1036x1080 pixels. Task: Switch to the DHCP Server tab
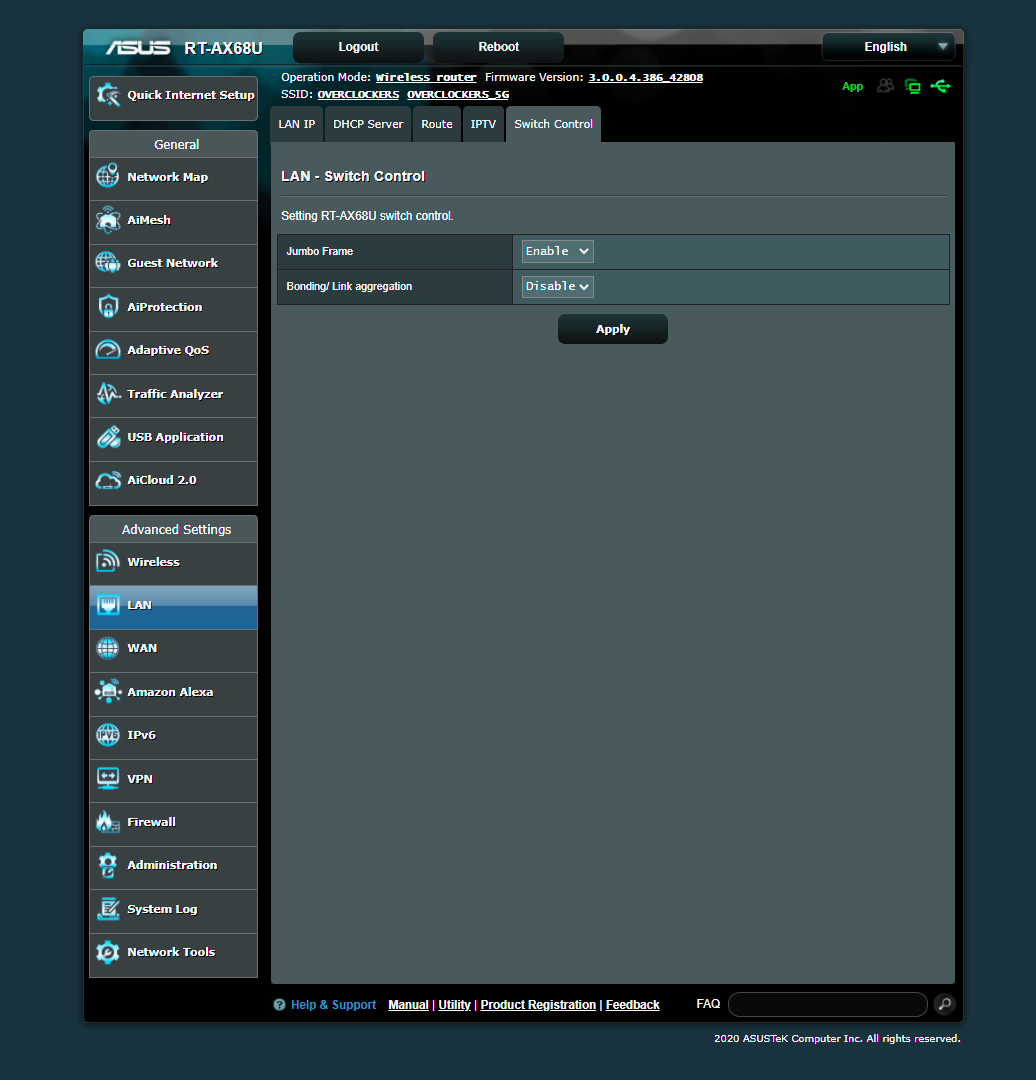pyautogui.click(x=368, y=124)
